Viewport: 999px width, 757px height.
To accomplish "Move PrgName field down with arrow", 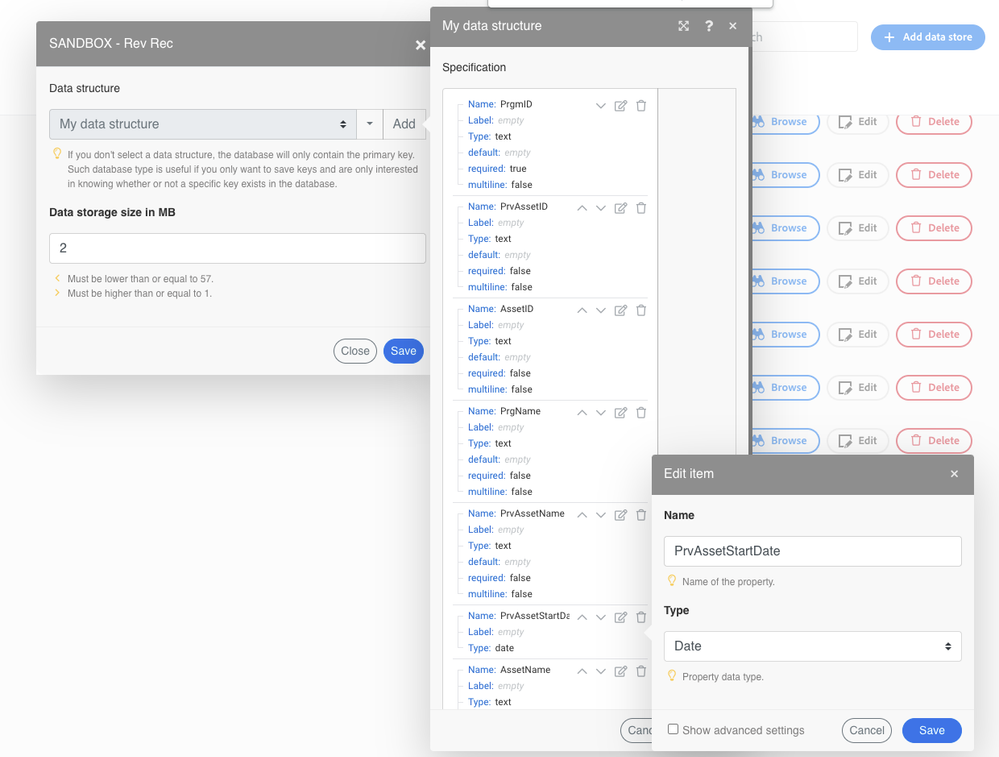I will (601, 413).
